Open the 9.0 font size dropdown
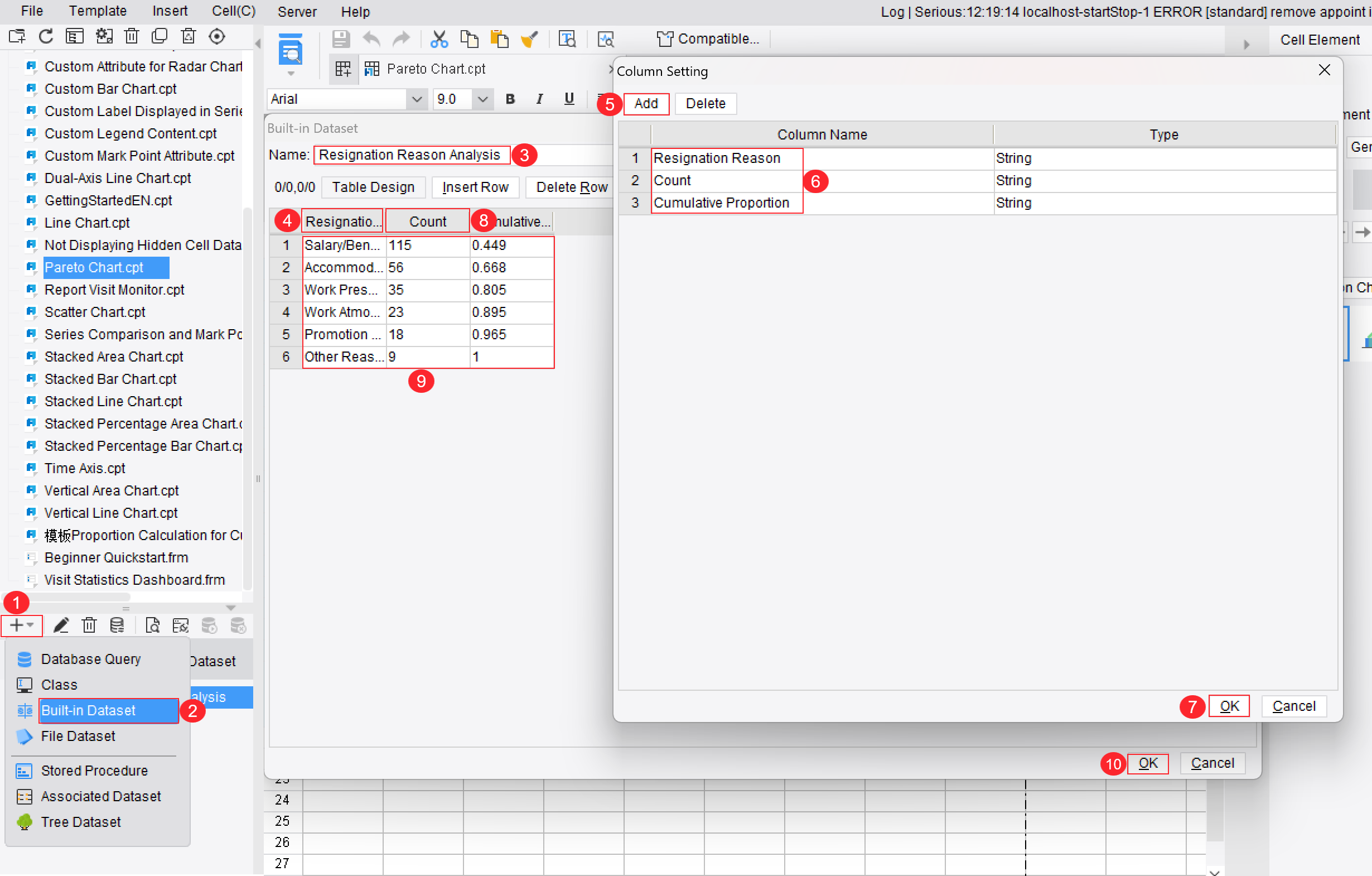Screen dimensions: 1372x876 click(x=482, y=99)
